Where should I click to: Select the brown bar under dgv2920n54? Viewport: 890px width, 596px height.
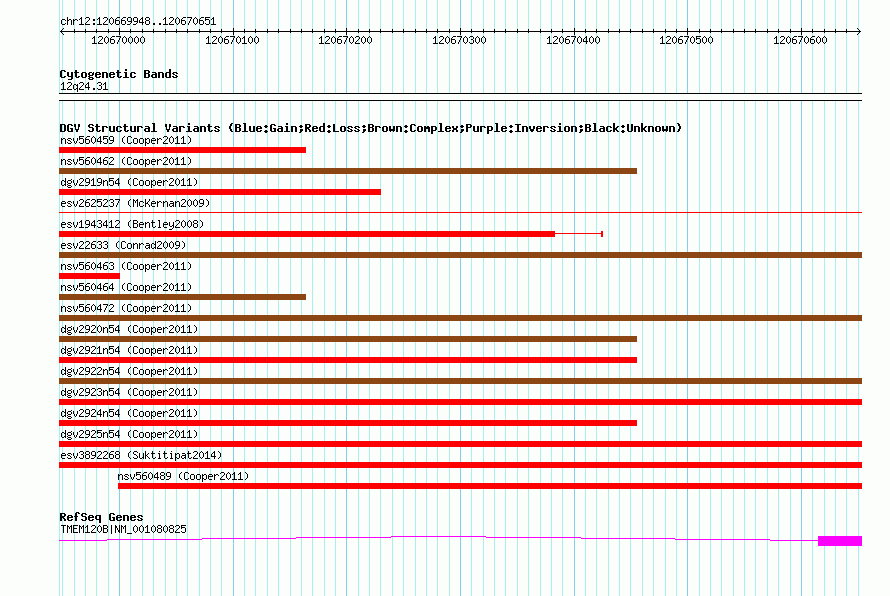click(x=348, y=339)
